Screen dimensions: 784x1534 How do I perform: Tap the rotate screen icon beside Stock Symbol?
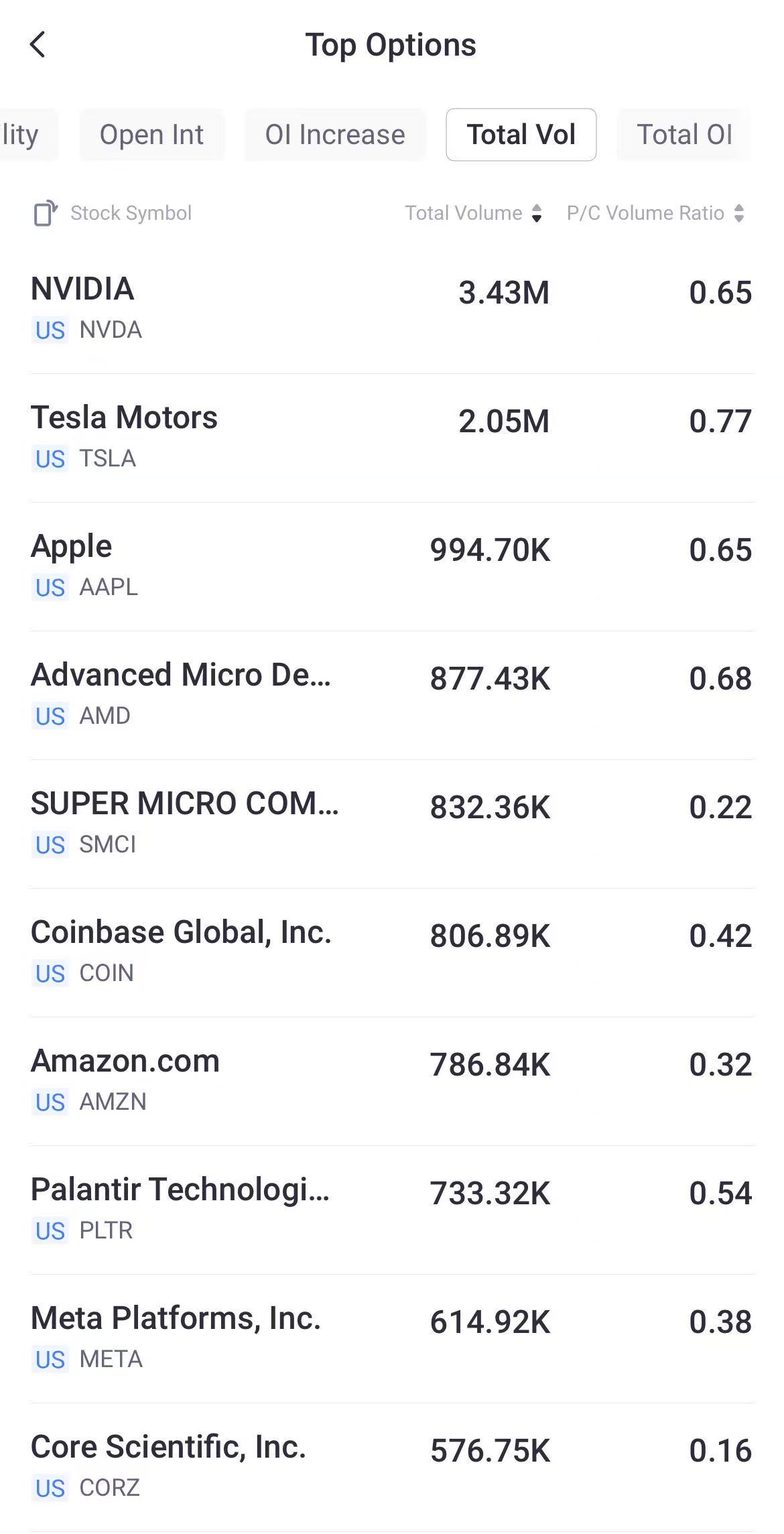tap(45, 213)
